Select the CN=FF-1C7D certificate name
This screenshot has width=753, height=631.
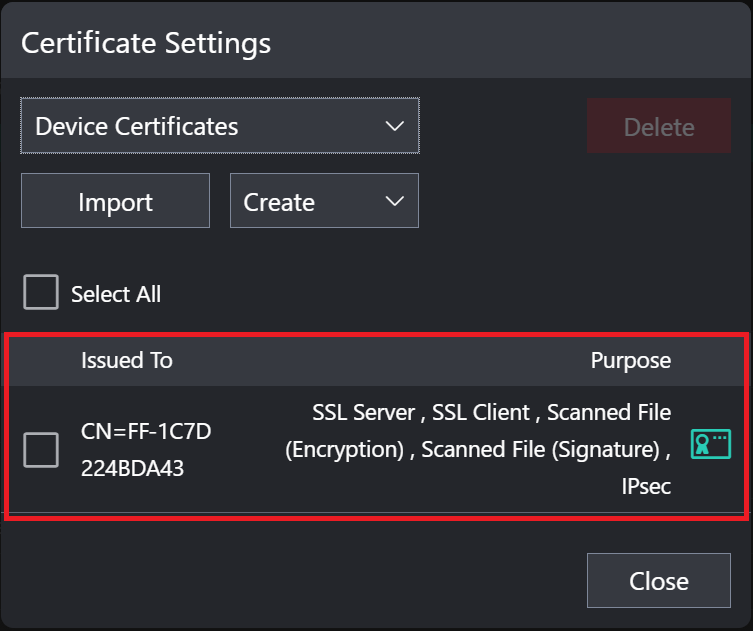146,431
